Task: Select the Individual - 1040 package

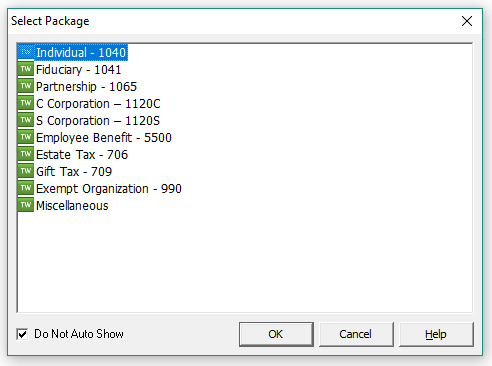Action: tap(81, 53)
